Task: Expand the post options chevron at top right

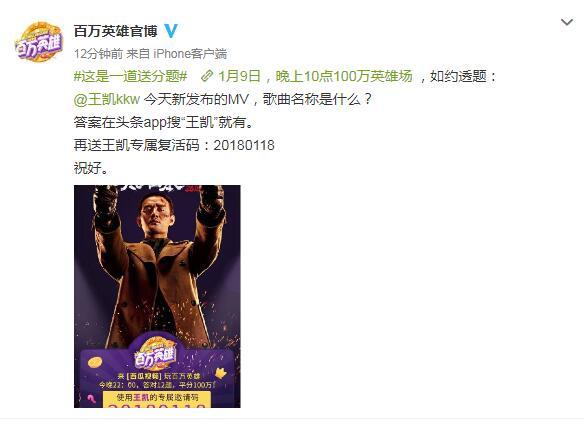Action: pos(567,22)
